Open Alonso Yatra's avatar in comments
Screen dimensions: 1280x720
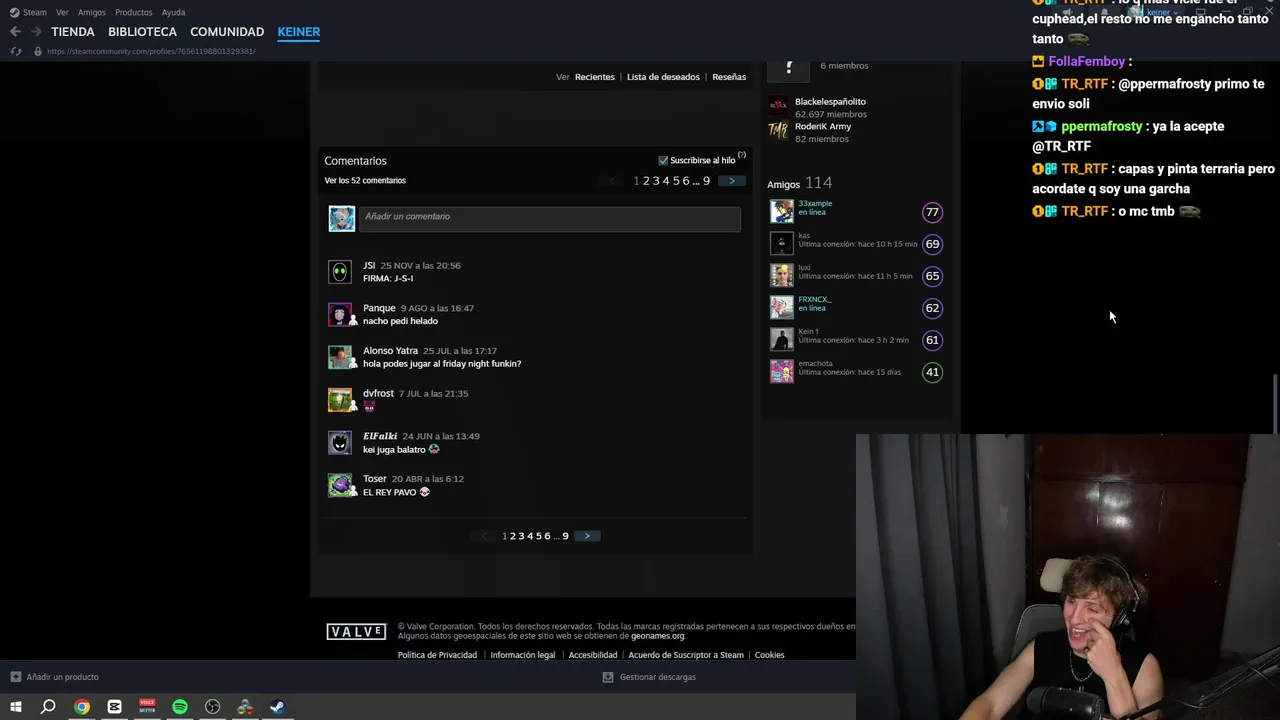340,357
